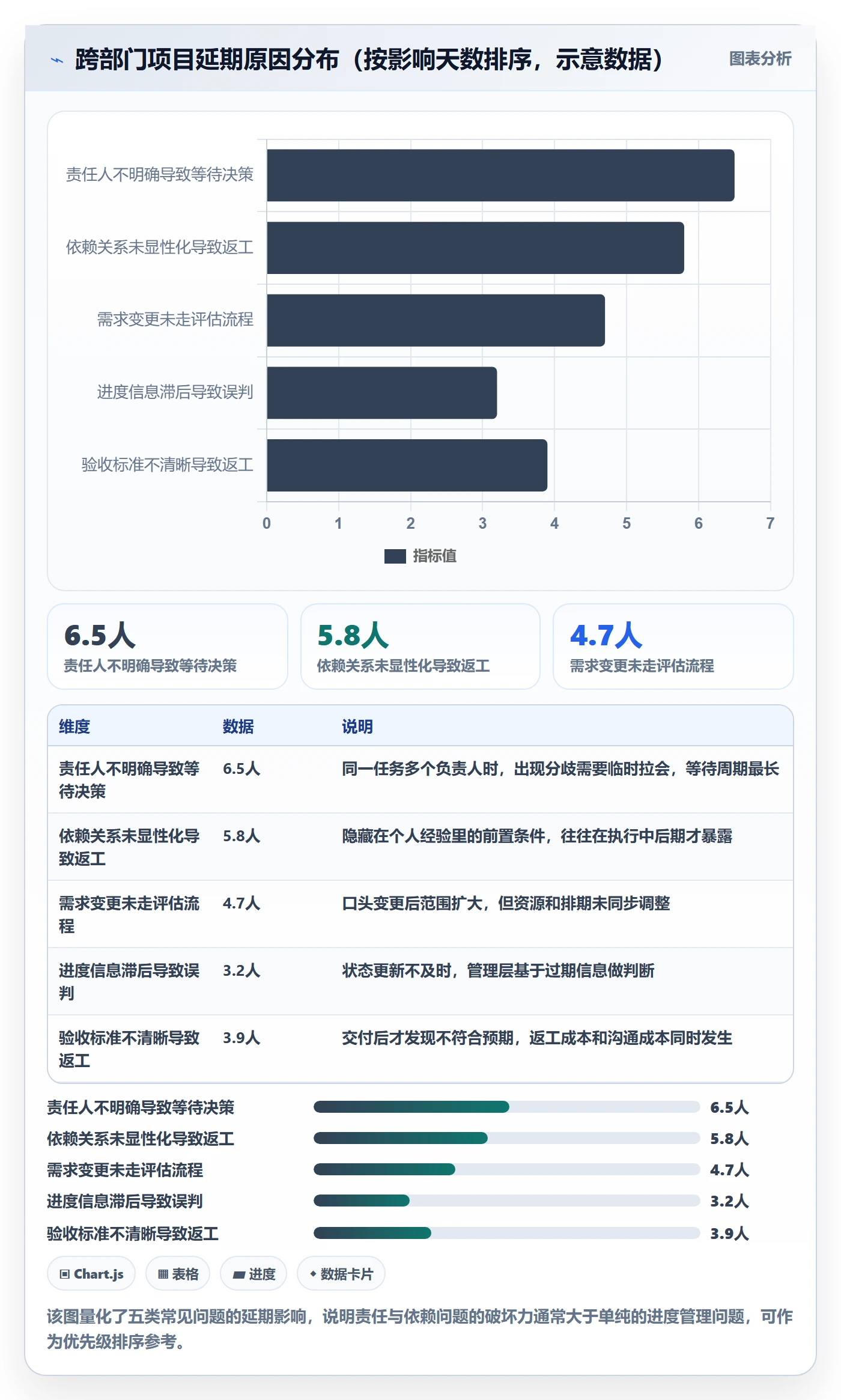Viewport: 841px width, 1400px height.
Task: Click the 3.9人 progress bar
Action: (x=507, y=1233)
